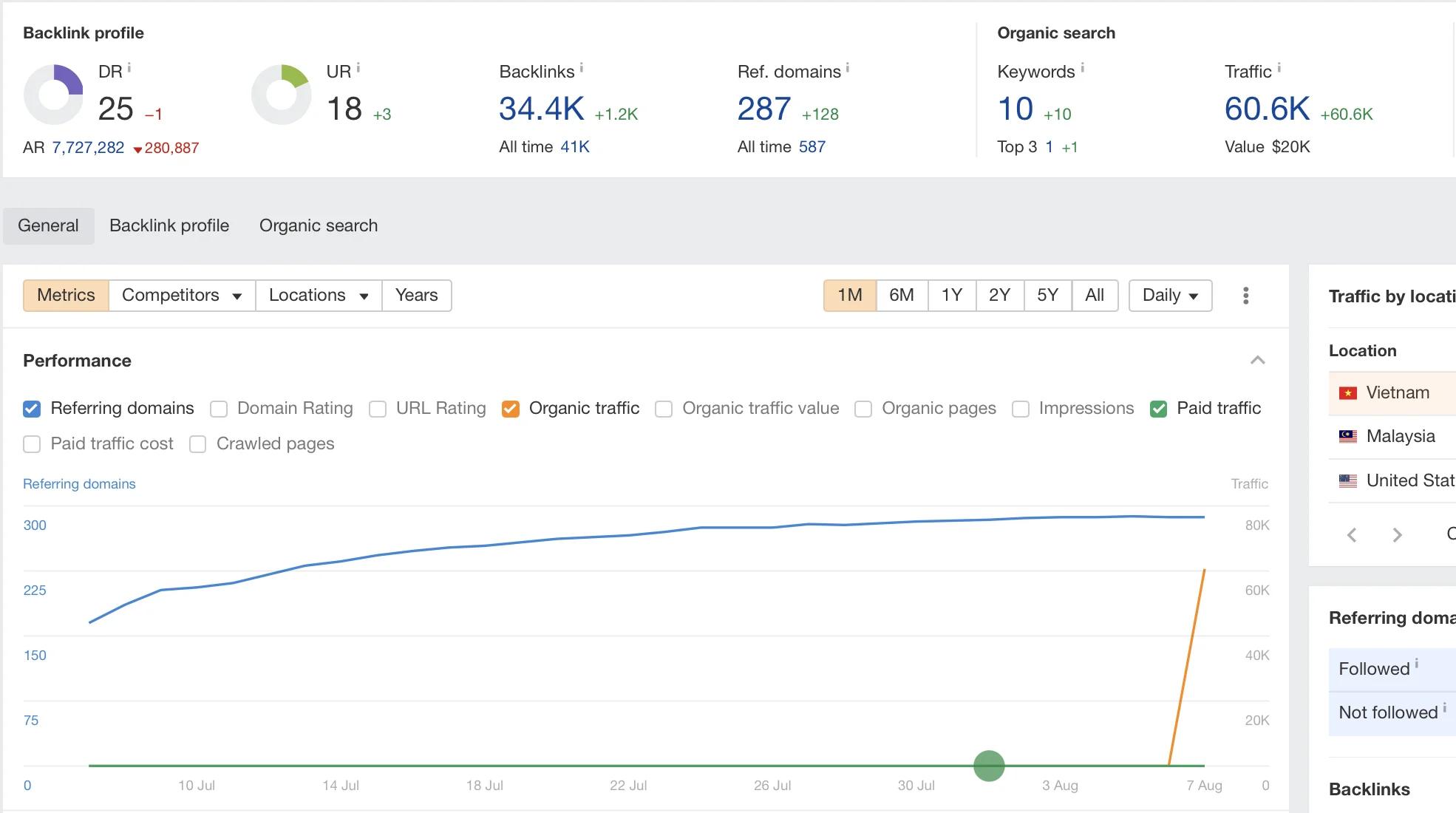Click the Not followed info icon
The width and height of the screenshot is (1456, 813).
(x=1445, y=707)
